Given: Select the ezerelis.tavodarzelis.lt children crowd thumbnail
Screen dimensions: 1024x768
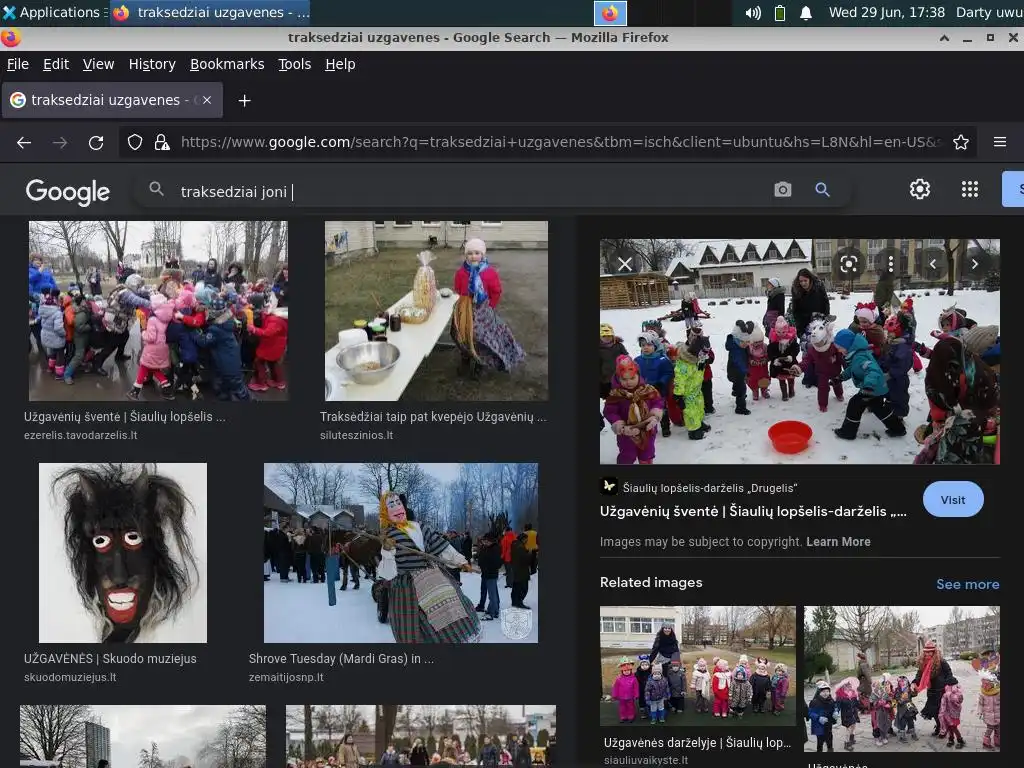Looking at the screenshot, I should (x=158, y=311).
